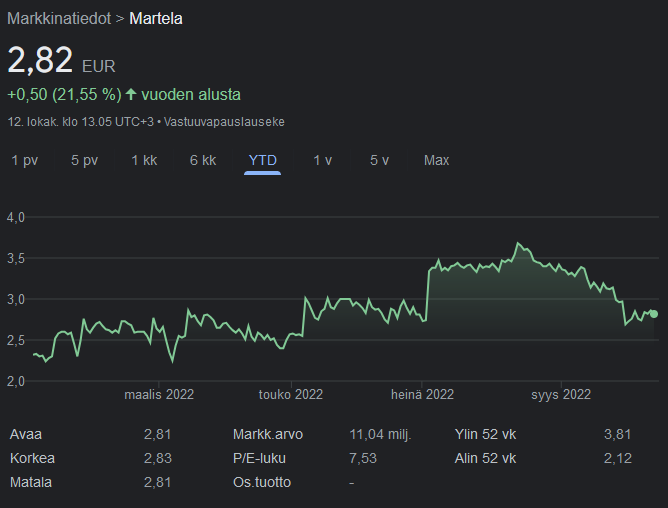Viewport: 668px width, 508px height.
Task: Switch to the 6 kk range tab
Action: pos(203,160)
